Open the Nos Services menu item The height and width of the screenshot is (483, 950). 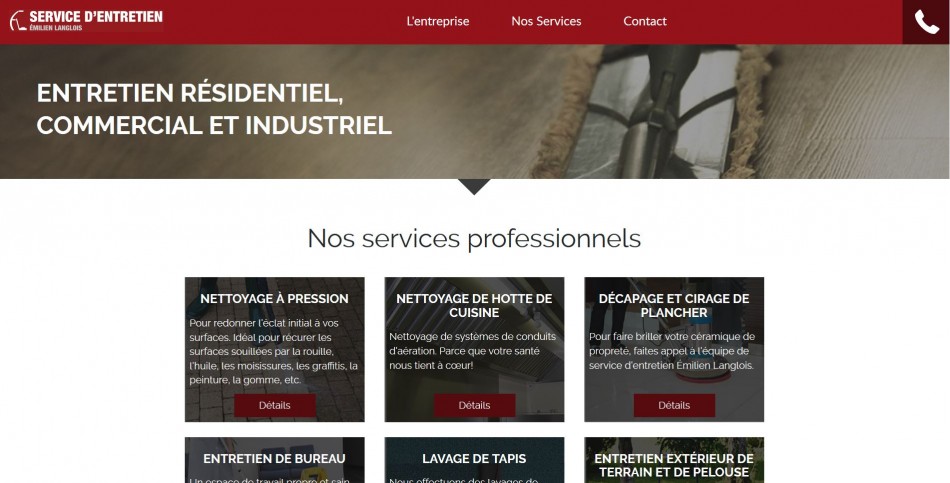pos(546,21)
